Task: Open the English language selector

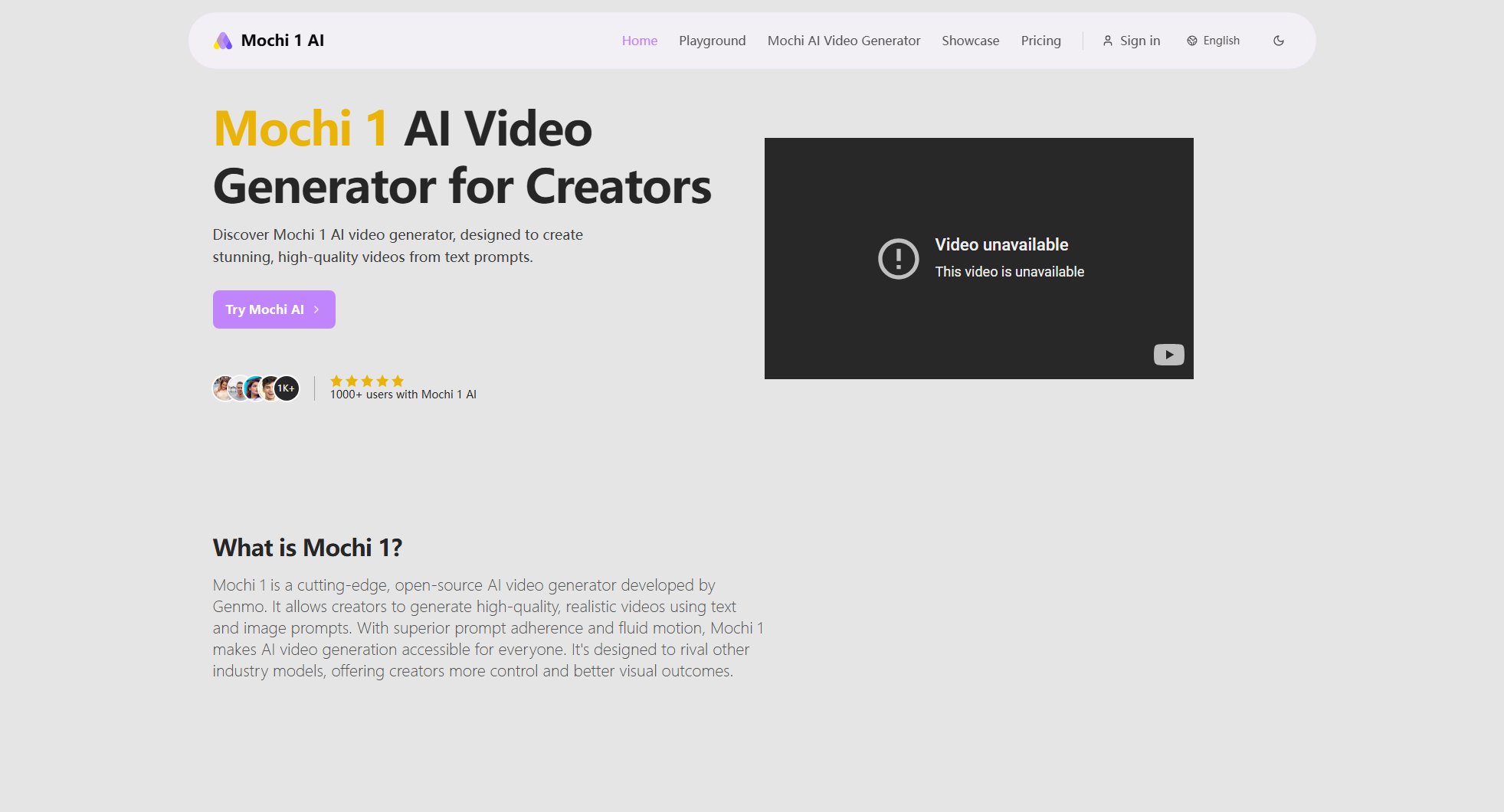Action: coord(1213,41)
